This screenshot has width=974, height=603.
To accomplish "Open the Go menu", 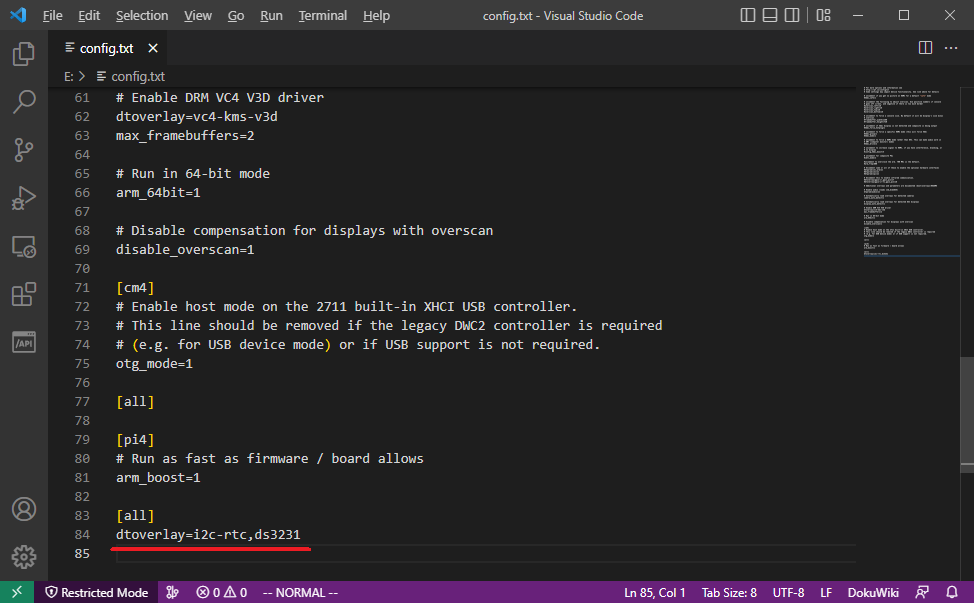I will 235,16.
